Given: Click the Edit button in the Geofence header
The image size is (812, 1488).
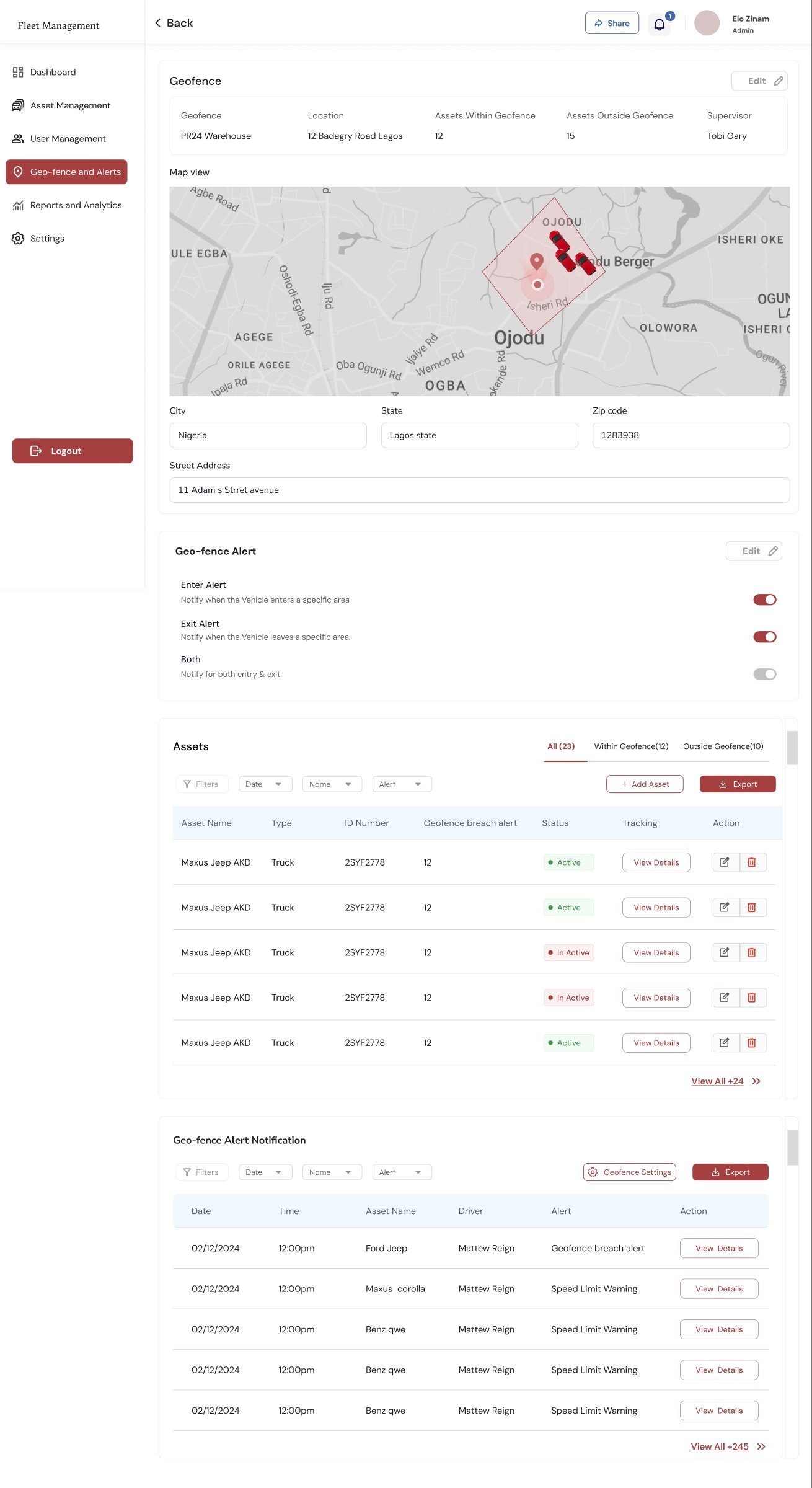Looking at the screenshot, I should click(759, 81).
